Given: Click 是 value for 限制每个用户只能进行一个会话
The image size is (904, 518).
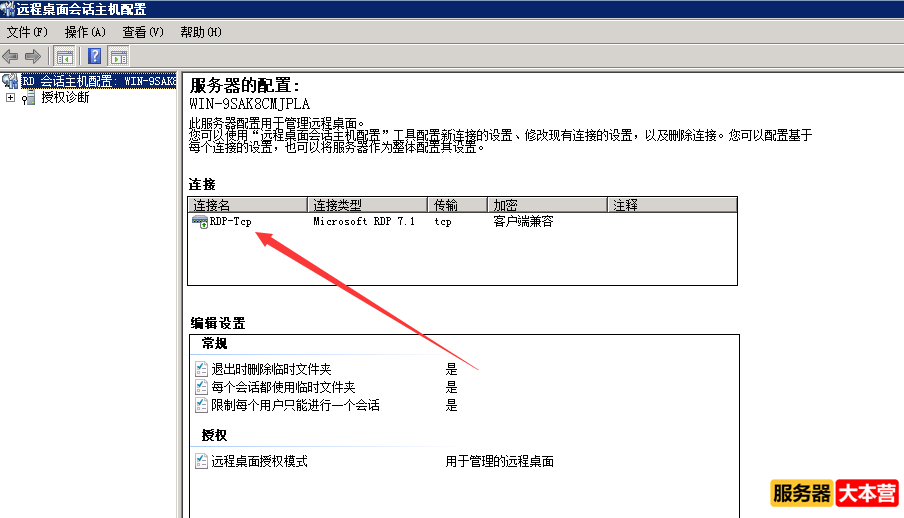Looking at the screenshot, I should 451,406.
